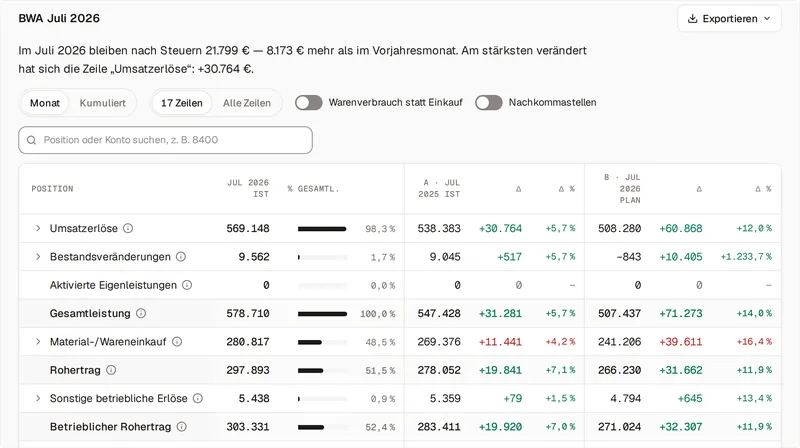The image size is (800, 448).
Task: Expand the Umsatzerlöse row
Action: pyautogui.click(x=38, y=228)
